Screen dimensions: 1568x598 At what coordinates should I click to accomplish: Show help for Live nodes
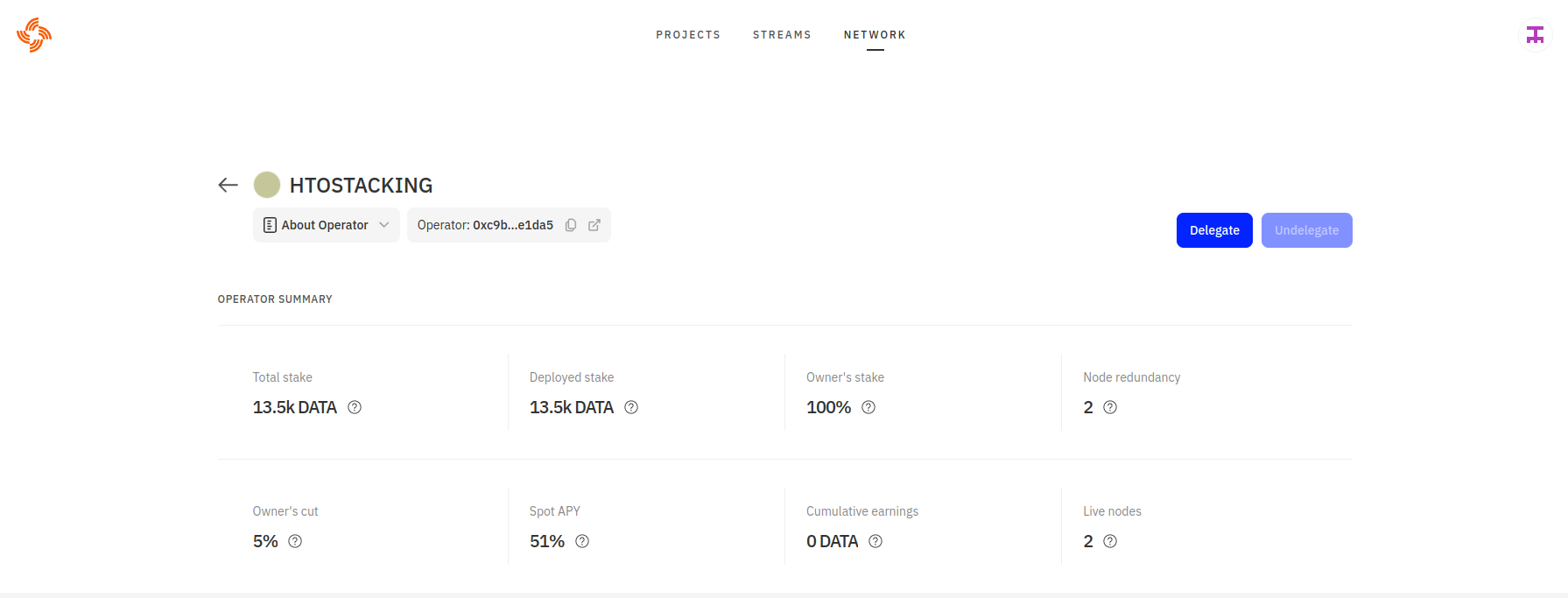click(x=1110, y=541)
